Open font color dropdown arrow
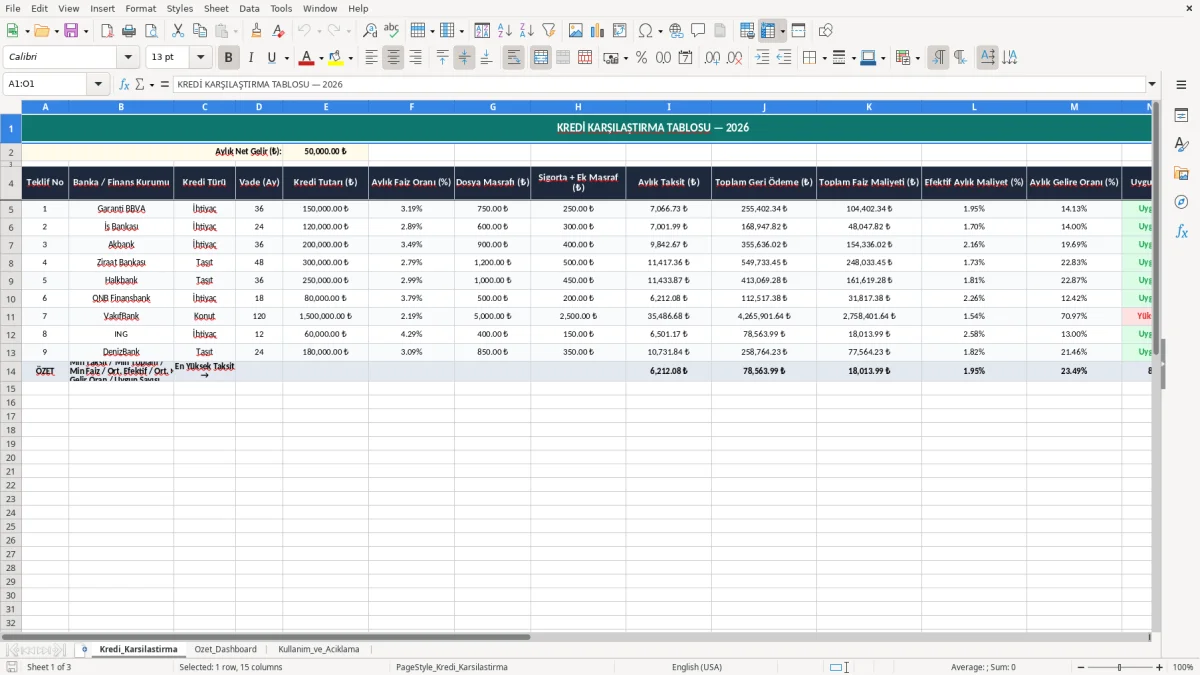 321,58
